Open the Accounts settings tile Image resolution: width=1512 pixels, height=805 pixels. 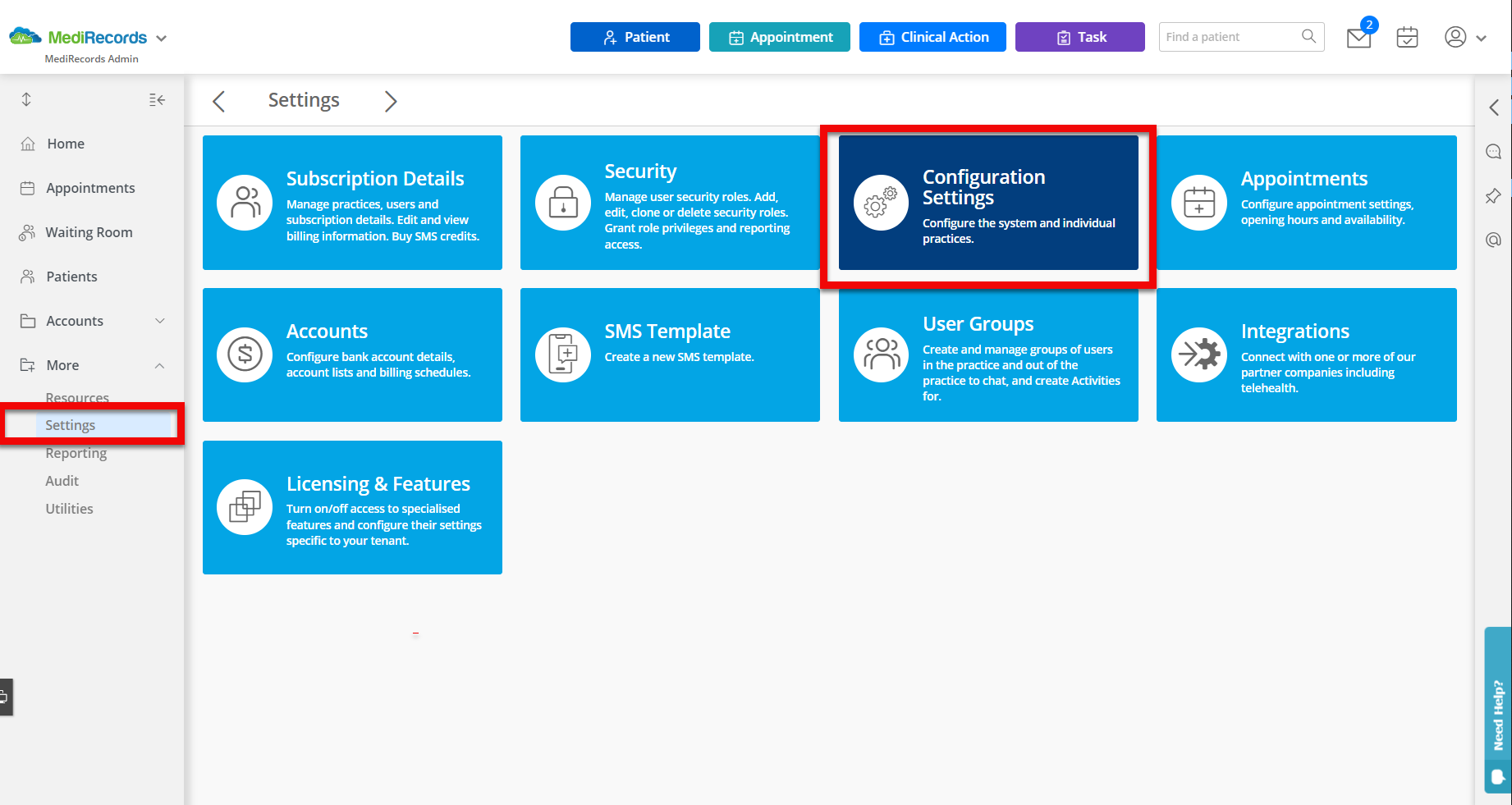pos(352,354)
